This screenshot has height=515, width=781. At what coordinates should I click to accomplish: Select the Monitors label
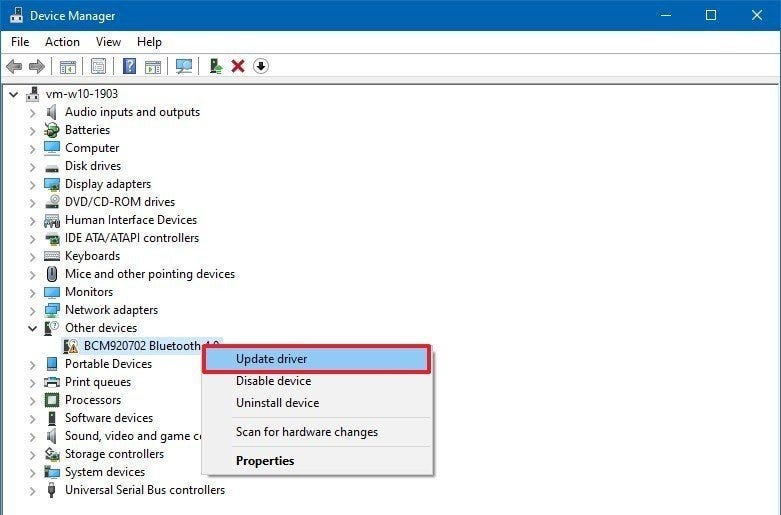(x=89, y=292)
